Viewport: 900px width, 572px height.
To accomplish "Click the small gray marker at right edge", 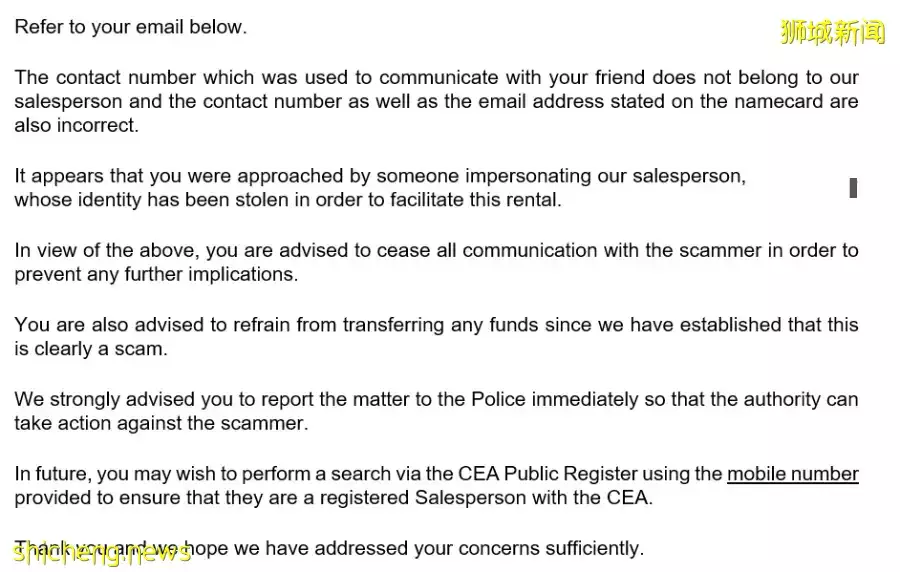I will pyautogui.click(x=853, y=187).
